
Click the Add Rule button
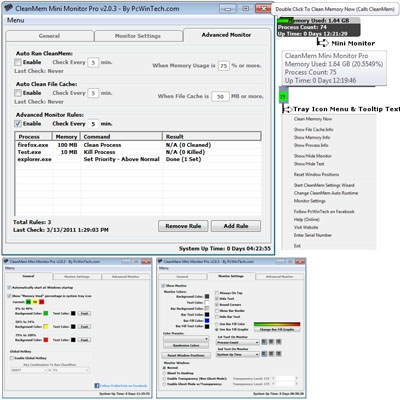236,226
